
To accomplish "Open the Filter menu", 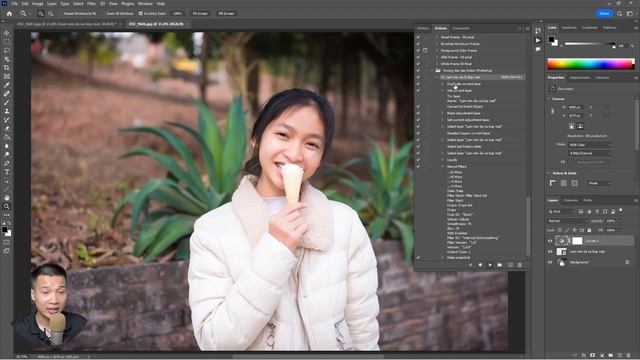I will pos(91,4).
